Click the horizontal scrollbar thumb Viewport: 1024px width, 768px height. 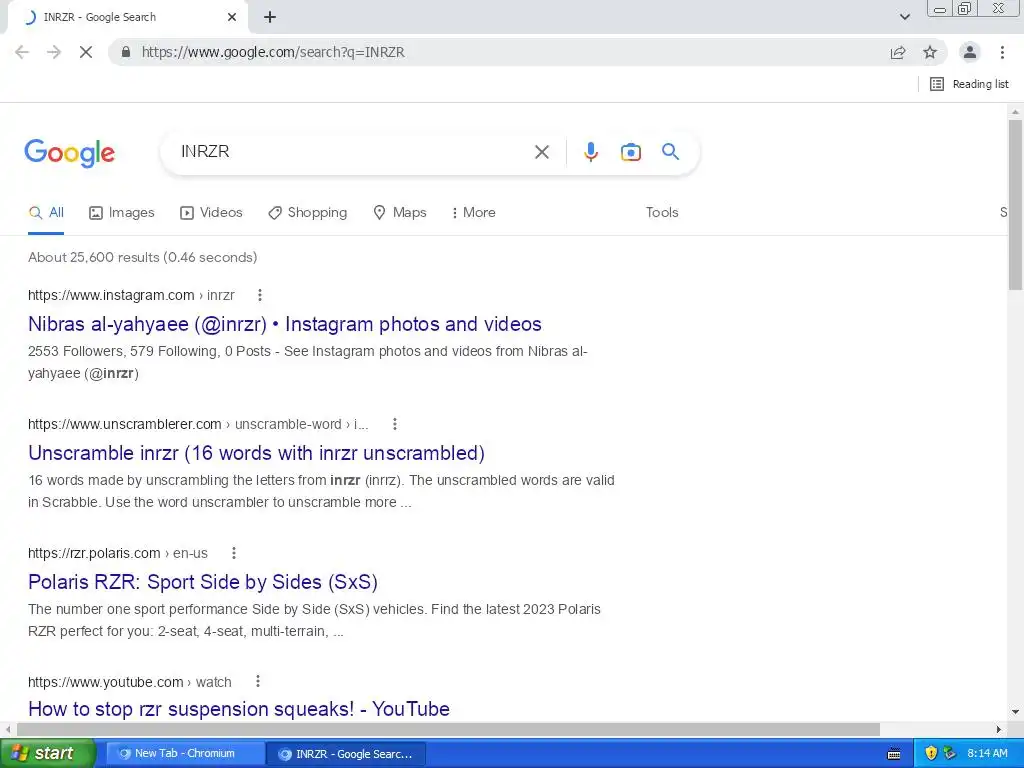point(448,729)
